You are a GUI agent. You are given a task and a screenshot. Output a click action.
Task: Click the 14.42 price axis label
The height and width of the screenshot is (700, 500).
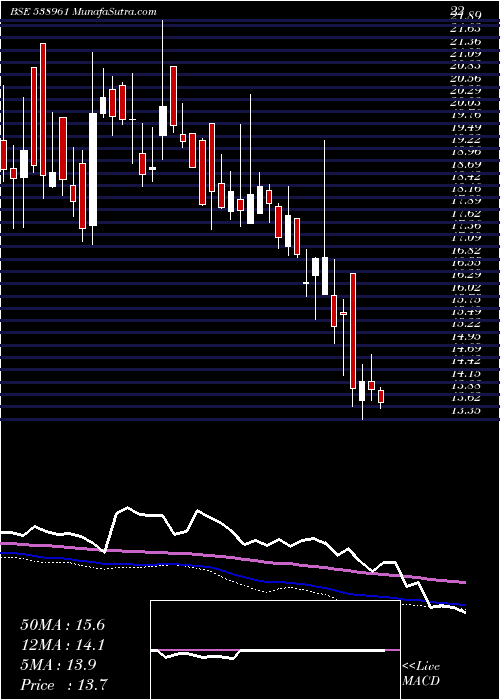point(466,360)
